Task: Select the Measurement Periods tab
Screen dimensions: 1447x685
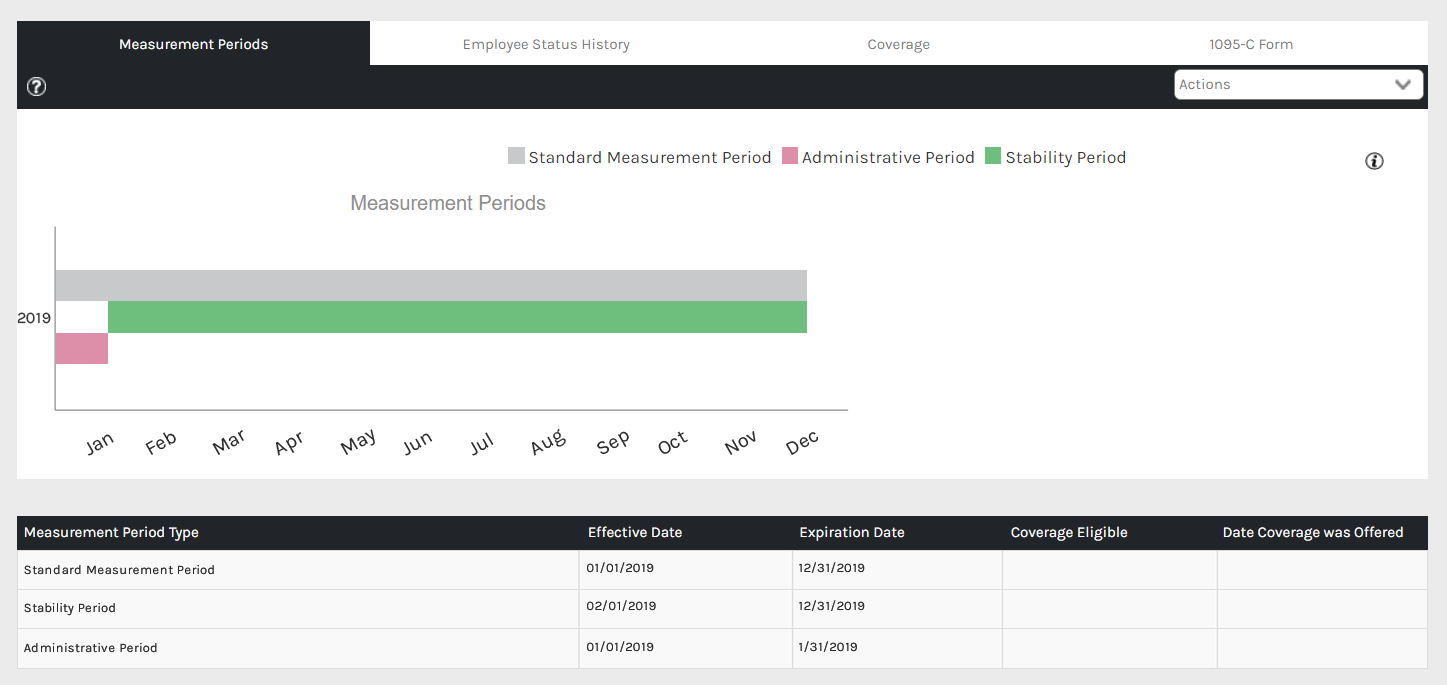Action: coord(193,44)
